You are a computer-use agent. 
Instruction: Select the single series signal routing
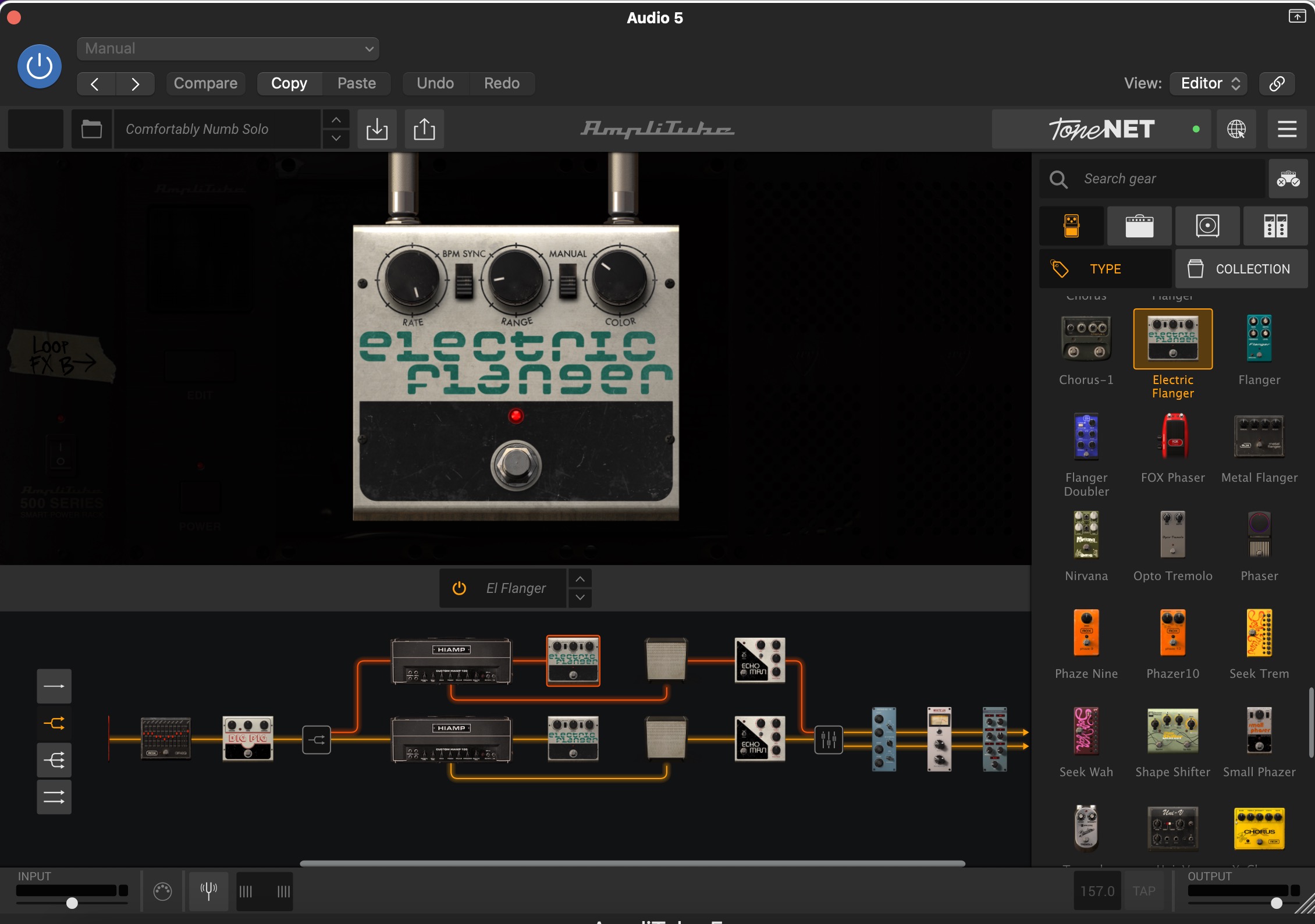[x=54, y=686]
